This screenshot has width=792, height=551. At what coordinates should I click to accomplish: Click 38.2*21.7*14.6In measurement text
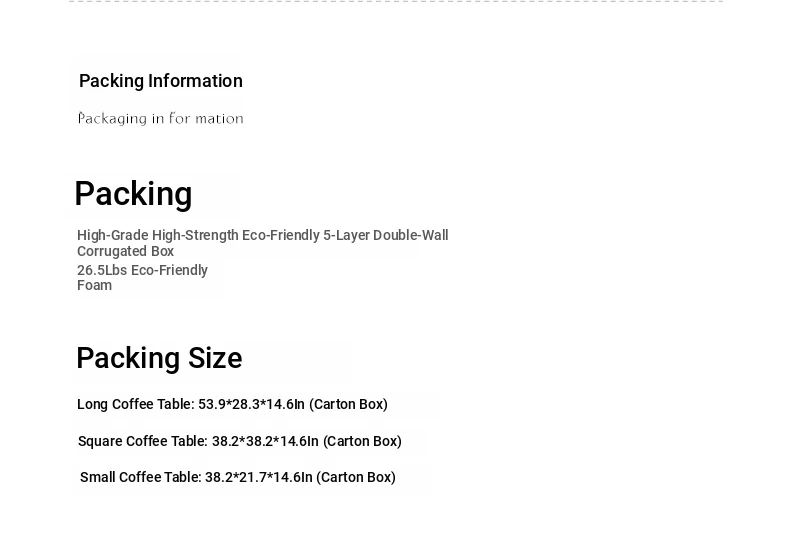point(259,477)
